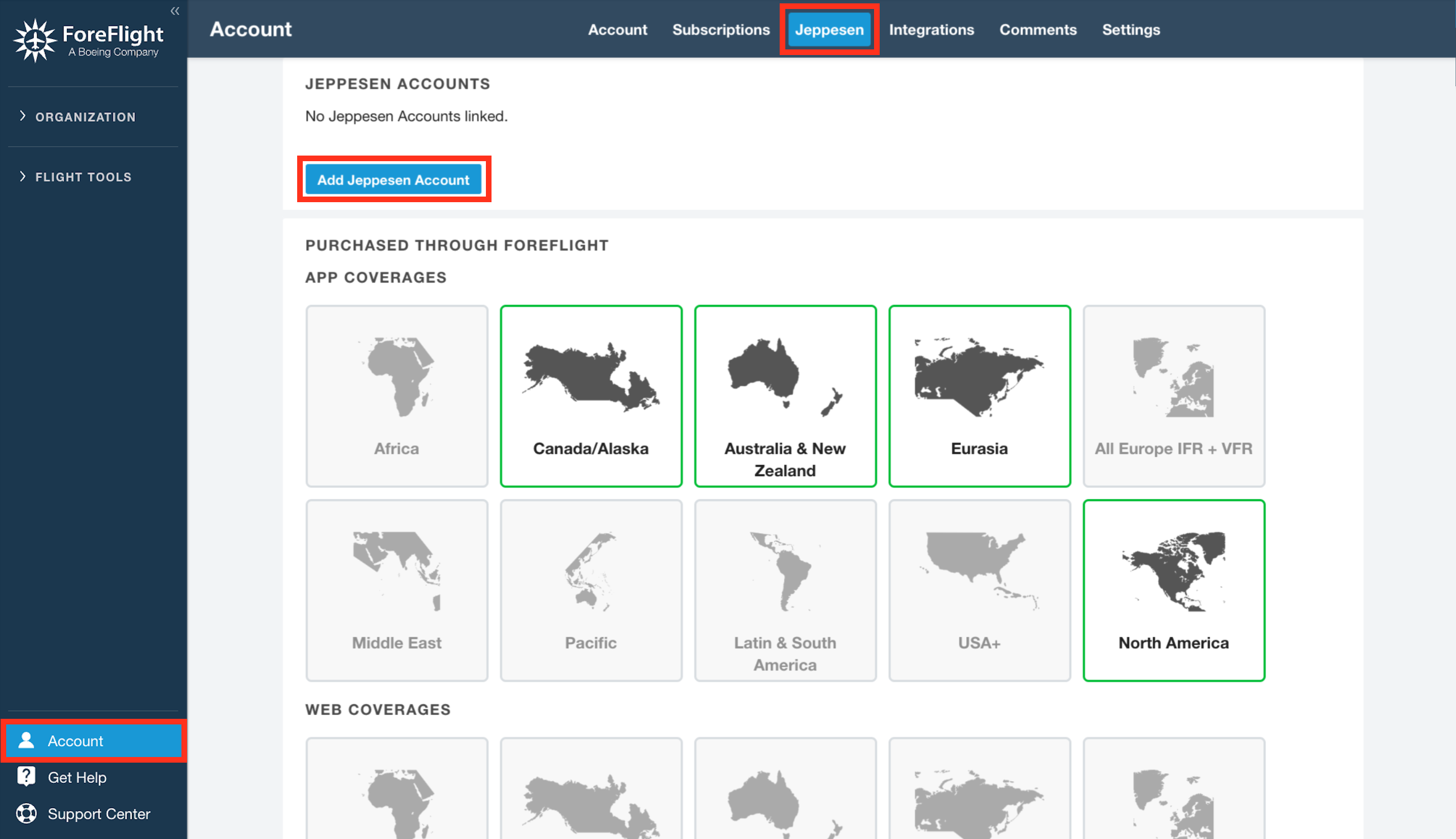Click the Add Jeppesen Account button
The width and height of the screenshot is (1456, 839).
394,180
